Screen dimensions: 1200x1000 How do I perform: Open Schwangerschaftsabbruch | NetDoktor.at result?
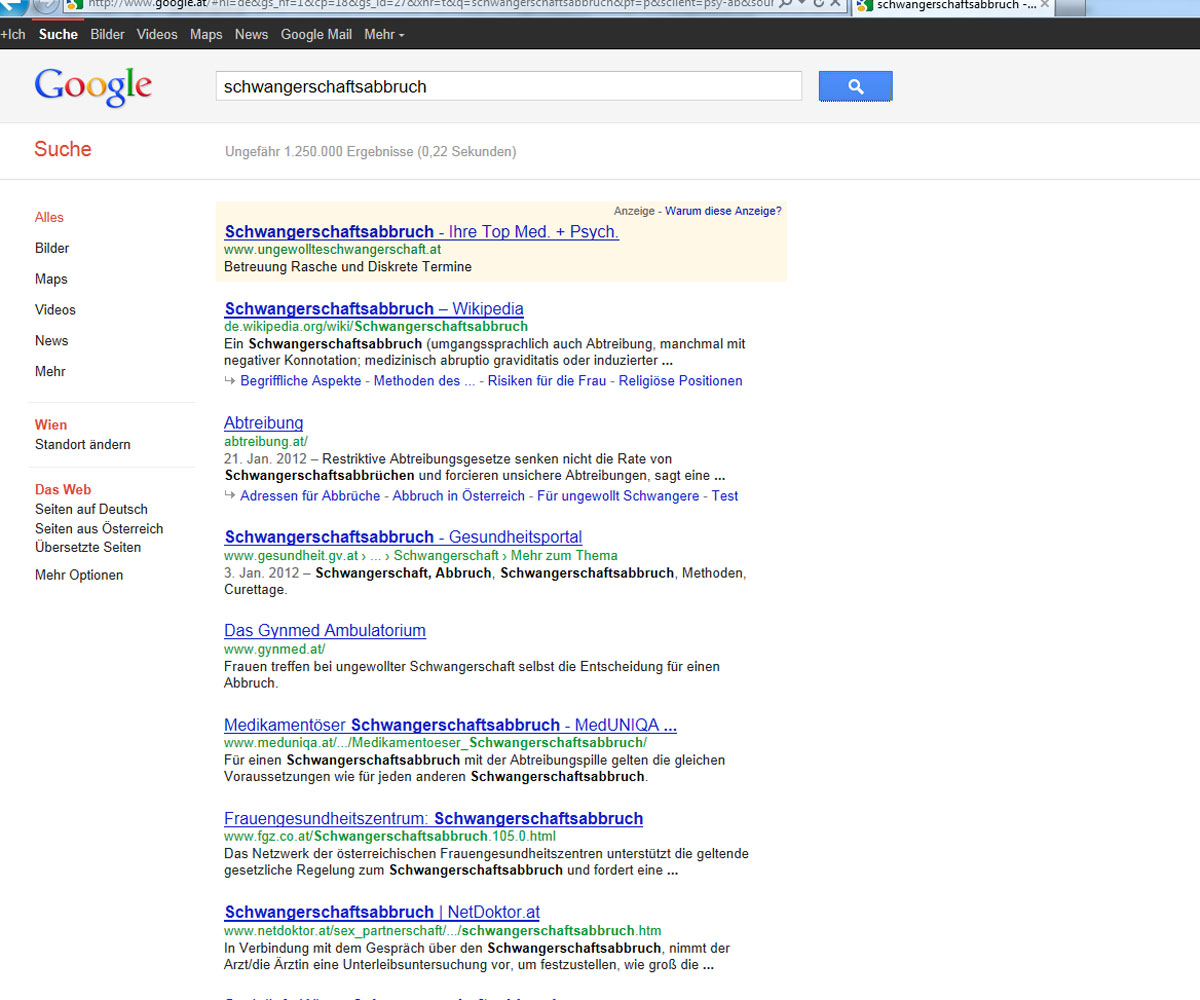(382, 913)
